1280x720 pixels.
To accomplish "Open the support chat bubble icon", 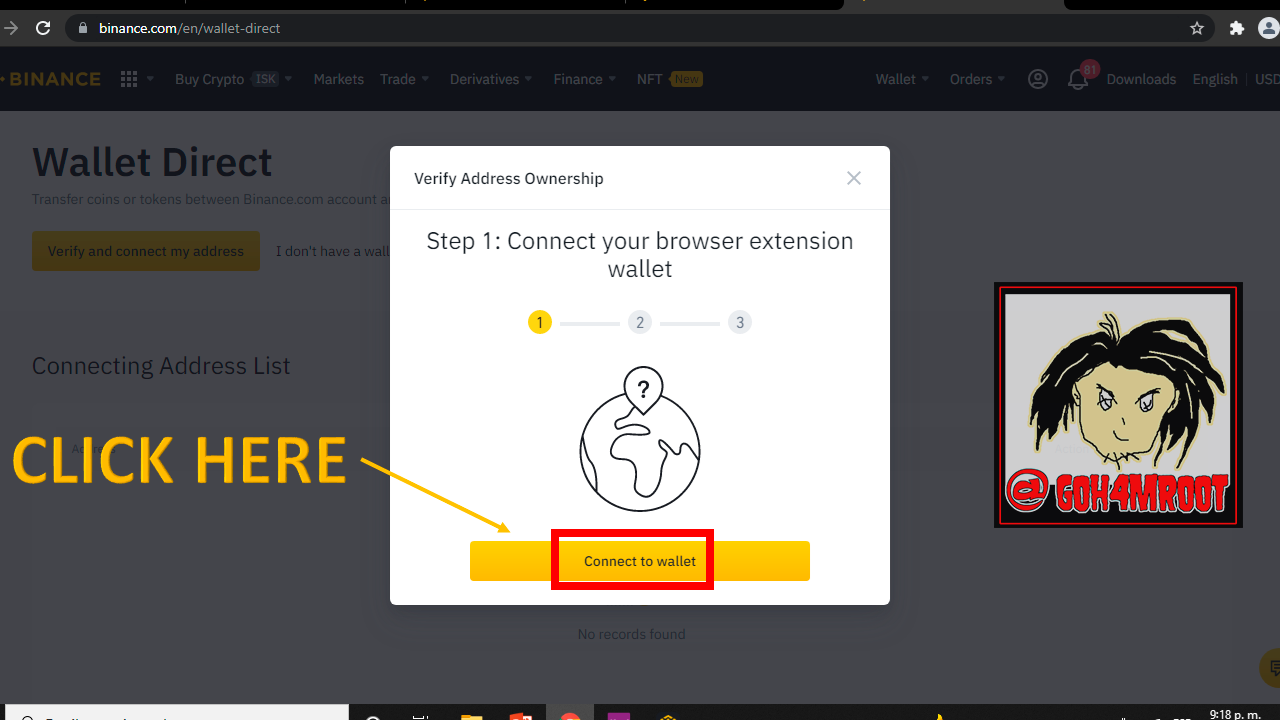I will [1271, 667].
